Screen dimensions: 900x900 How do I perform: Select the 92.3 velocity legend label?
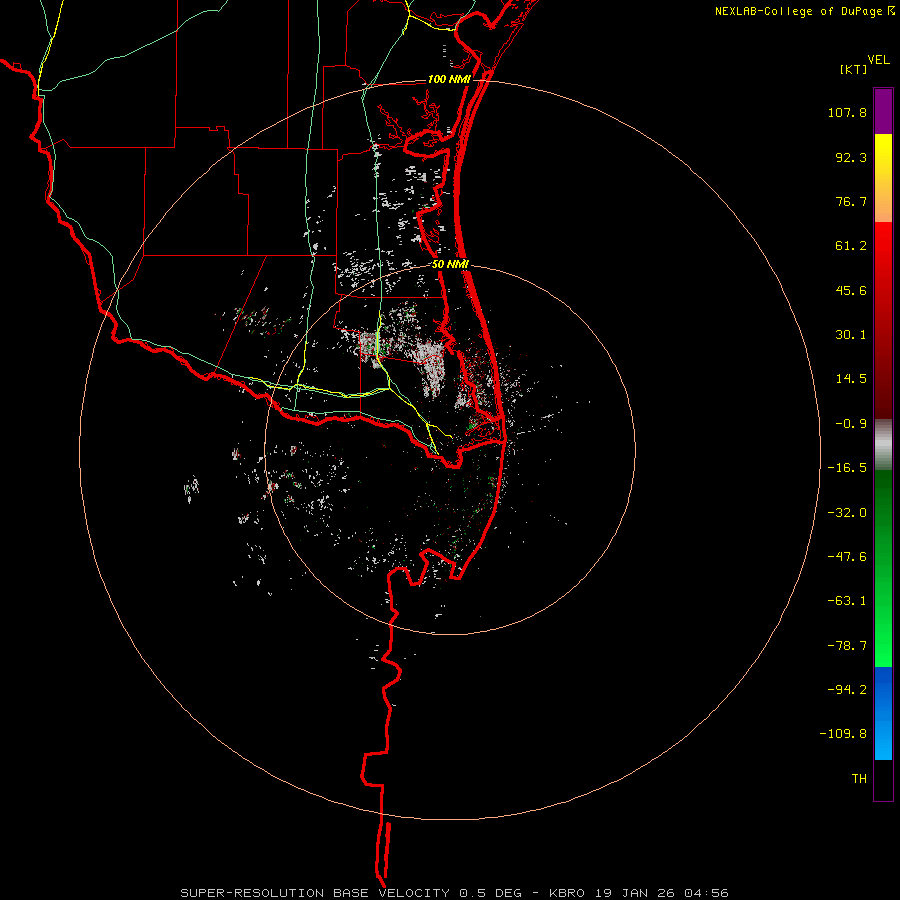pos(851,157)
